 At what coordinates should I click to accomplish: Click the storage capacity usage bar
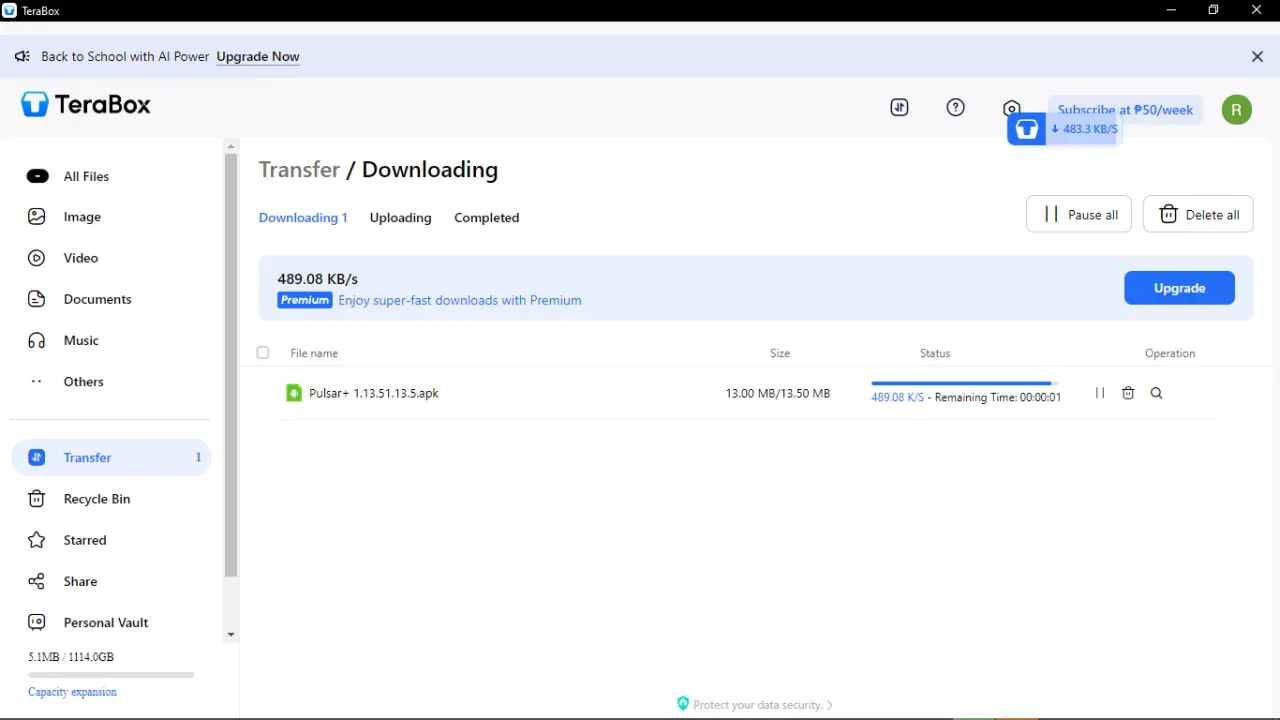(111, 675)
